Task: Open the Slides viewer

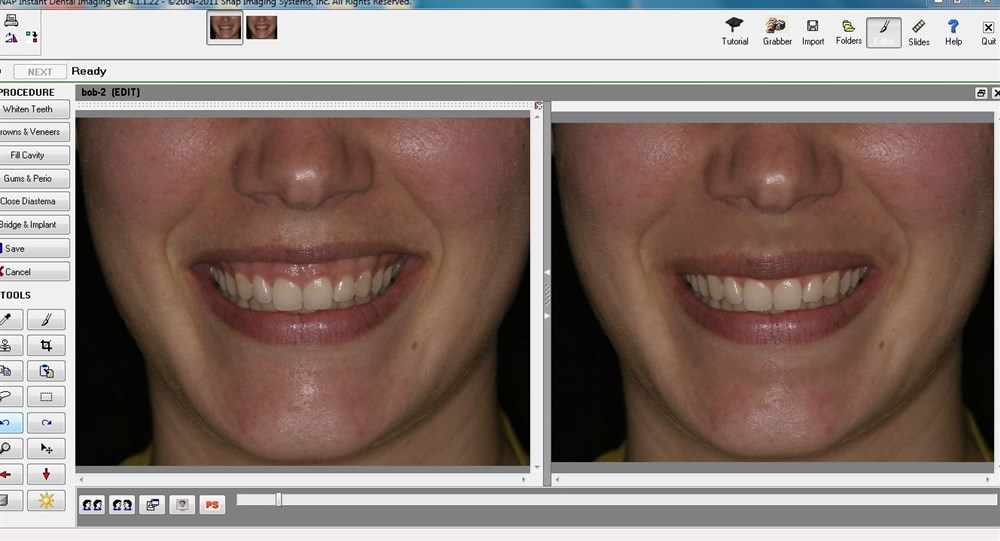Action: (918, 32)
